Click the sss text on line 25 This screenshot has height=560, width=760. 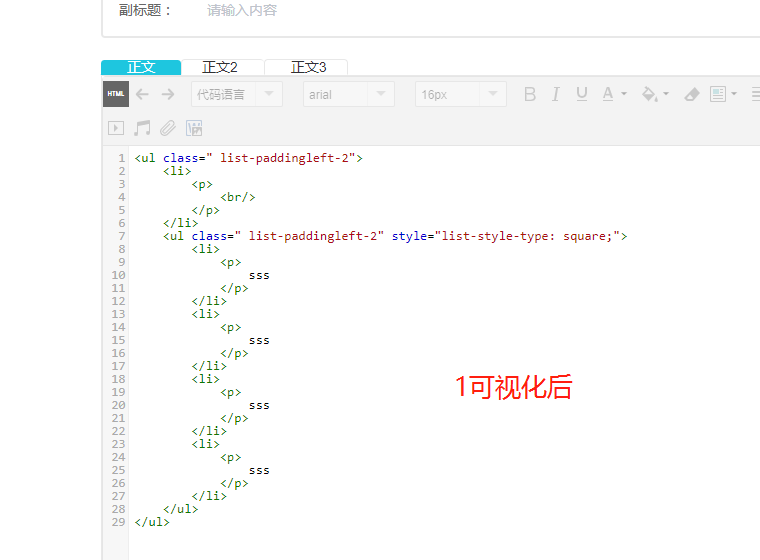tap(259, 470)
